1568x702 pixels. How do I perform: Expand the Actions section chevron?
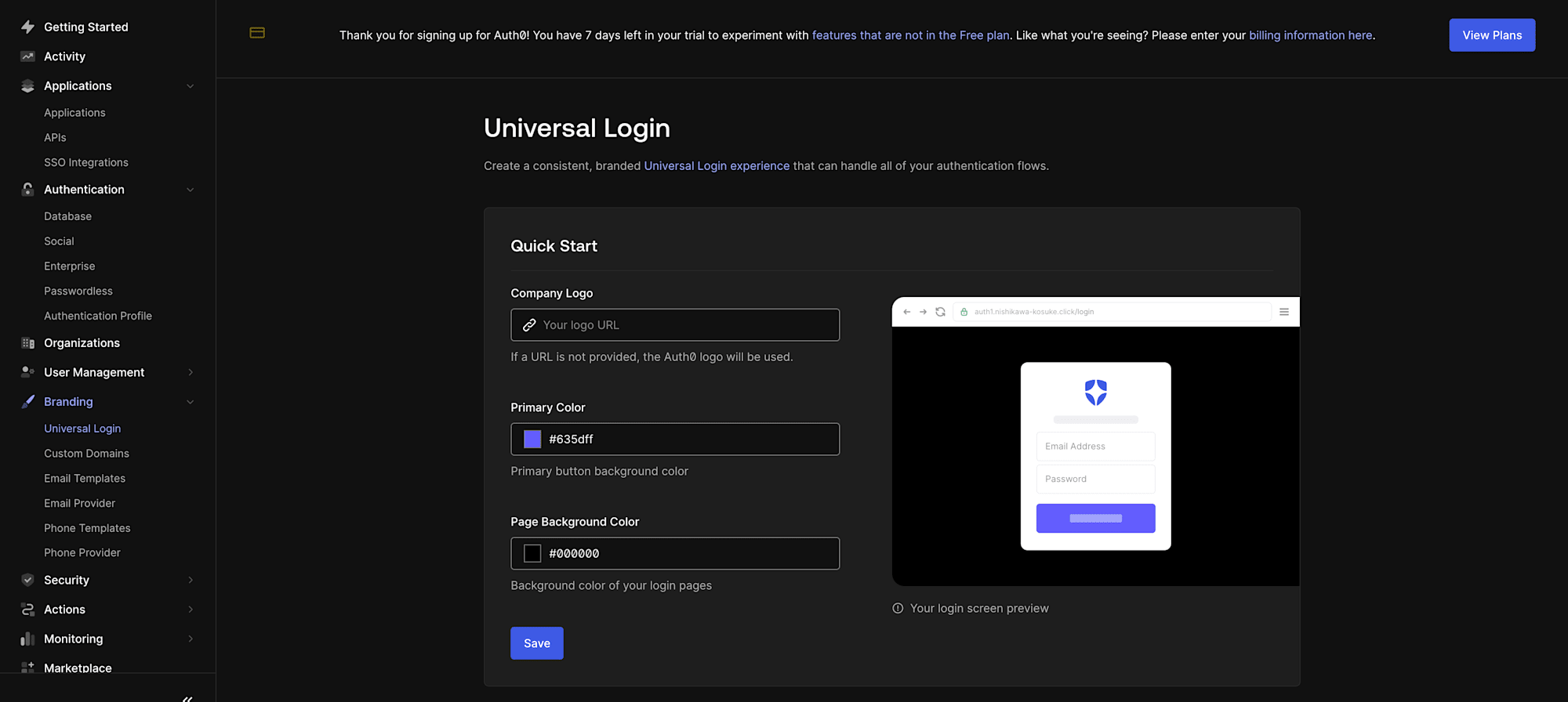click(190, 610)
